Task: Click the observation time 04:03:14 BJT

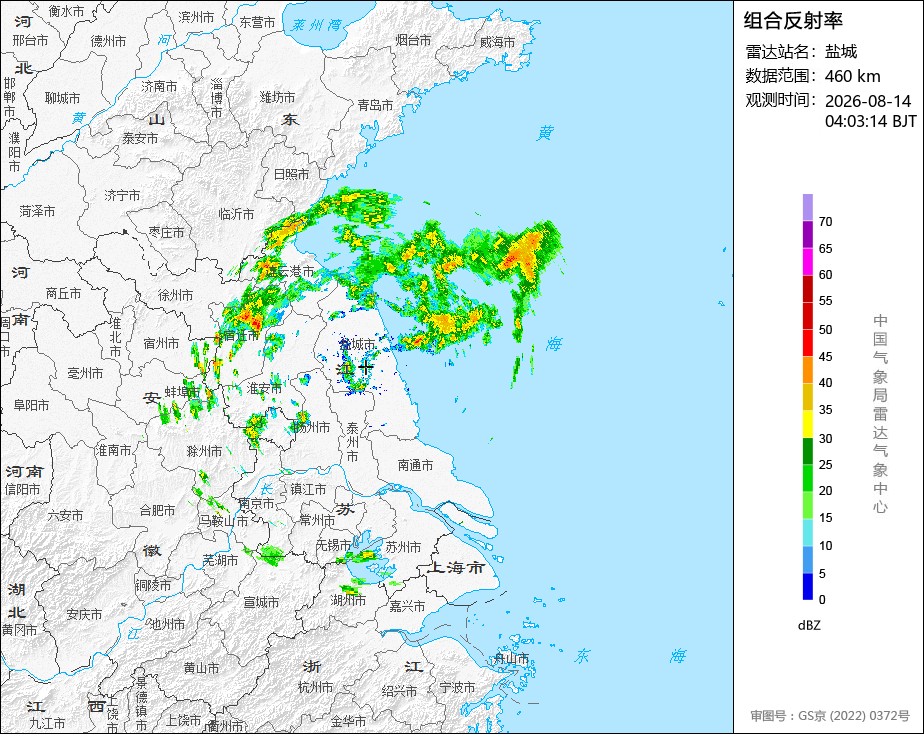Action: (x=870, y=121)
